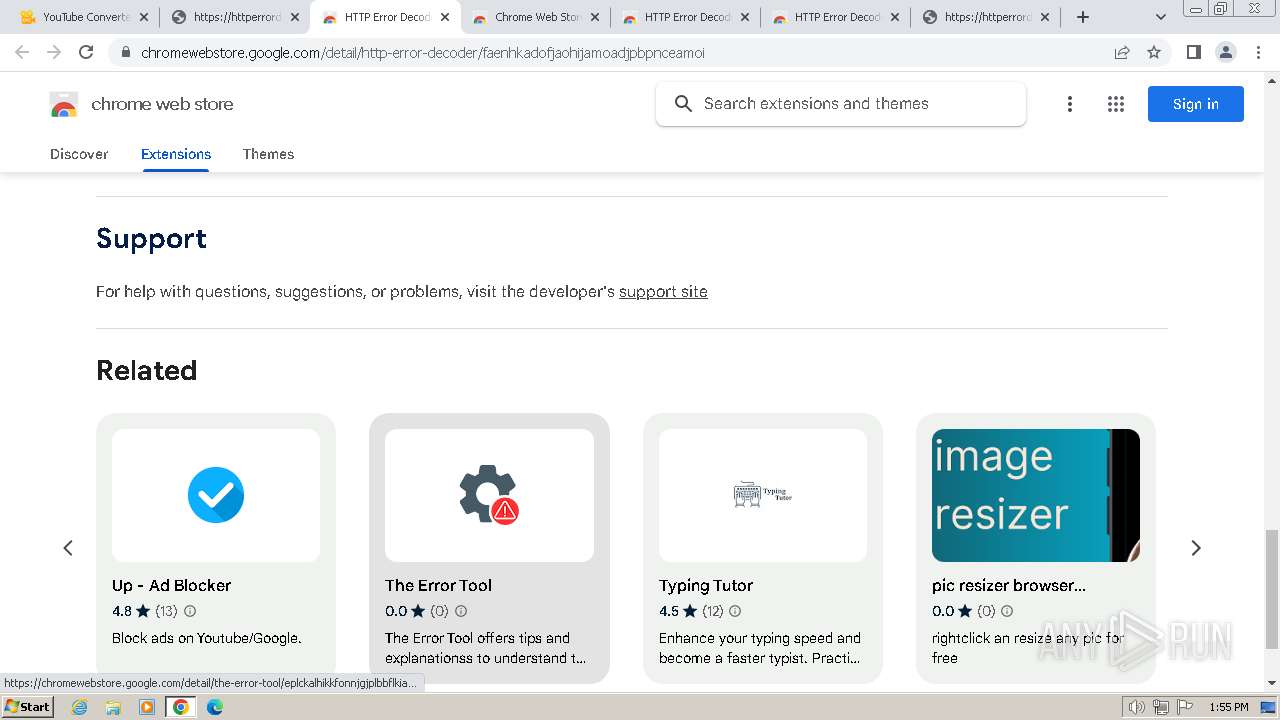Screen dimensions: 1280x720
Task: Click the image resizer thumbnail
Action: 1036,495
